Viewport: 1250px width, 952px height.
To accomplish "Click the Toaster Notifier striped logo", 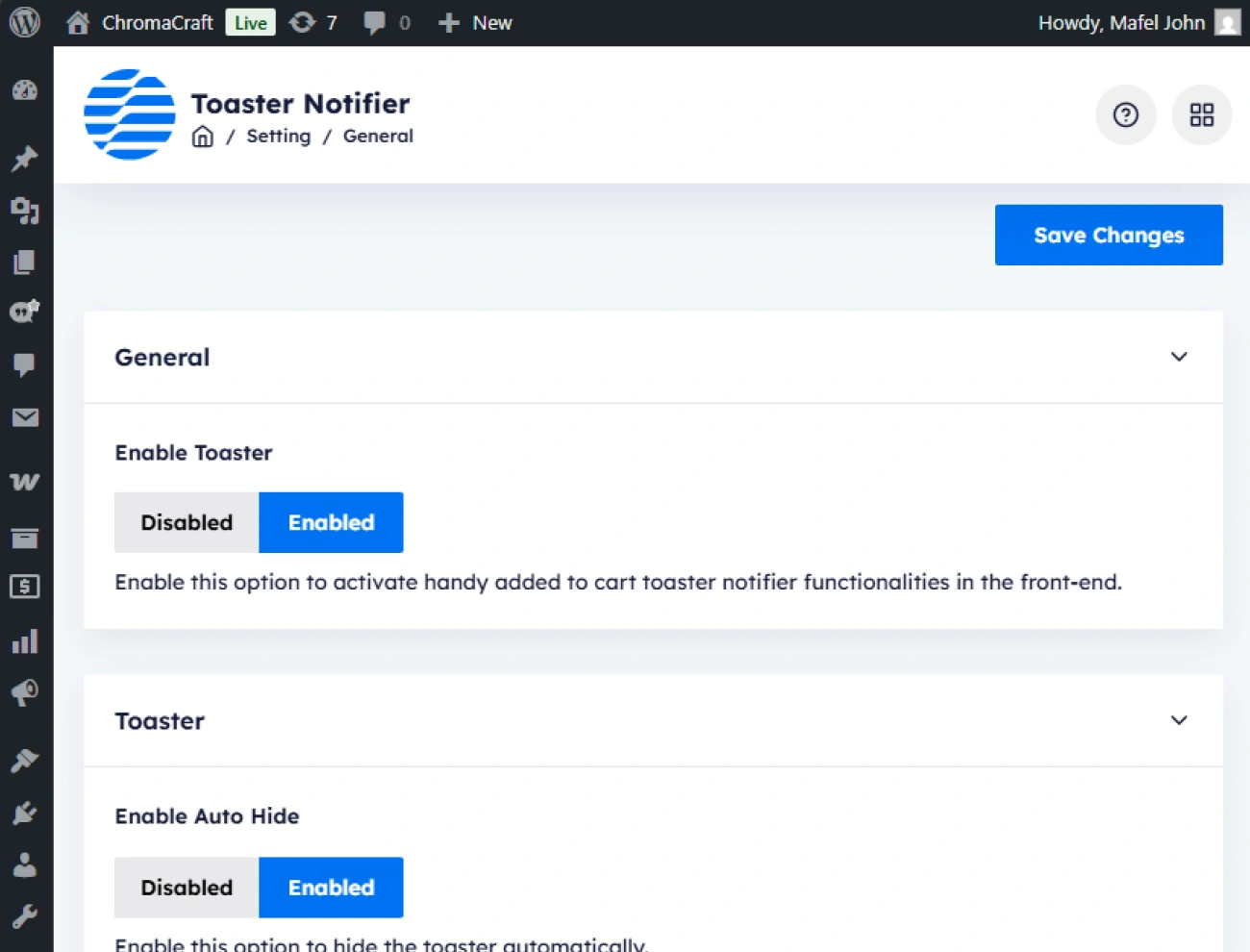I will click(130, 114).
